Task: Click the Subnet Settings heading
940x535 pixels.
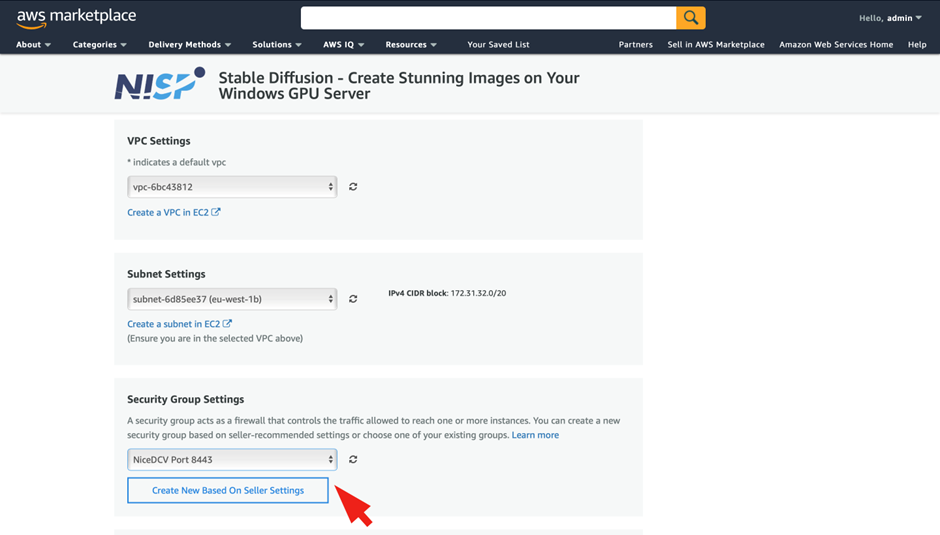Action: (166, 274)
